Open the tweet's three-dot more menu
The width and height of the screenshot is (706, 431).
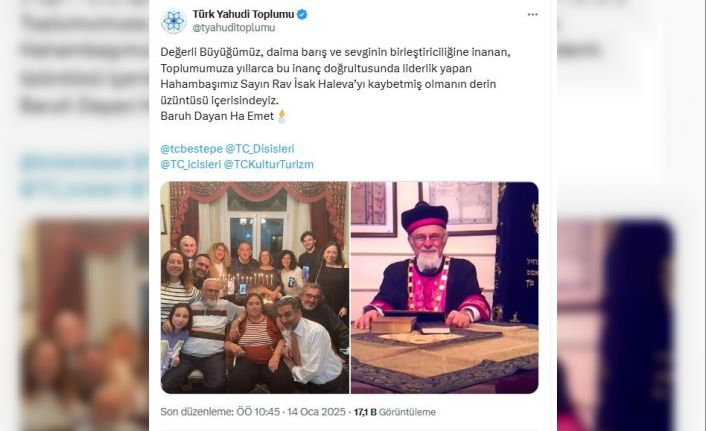(533, 15)
